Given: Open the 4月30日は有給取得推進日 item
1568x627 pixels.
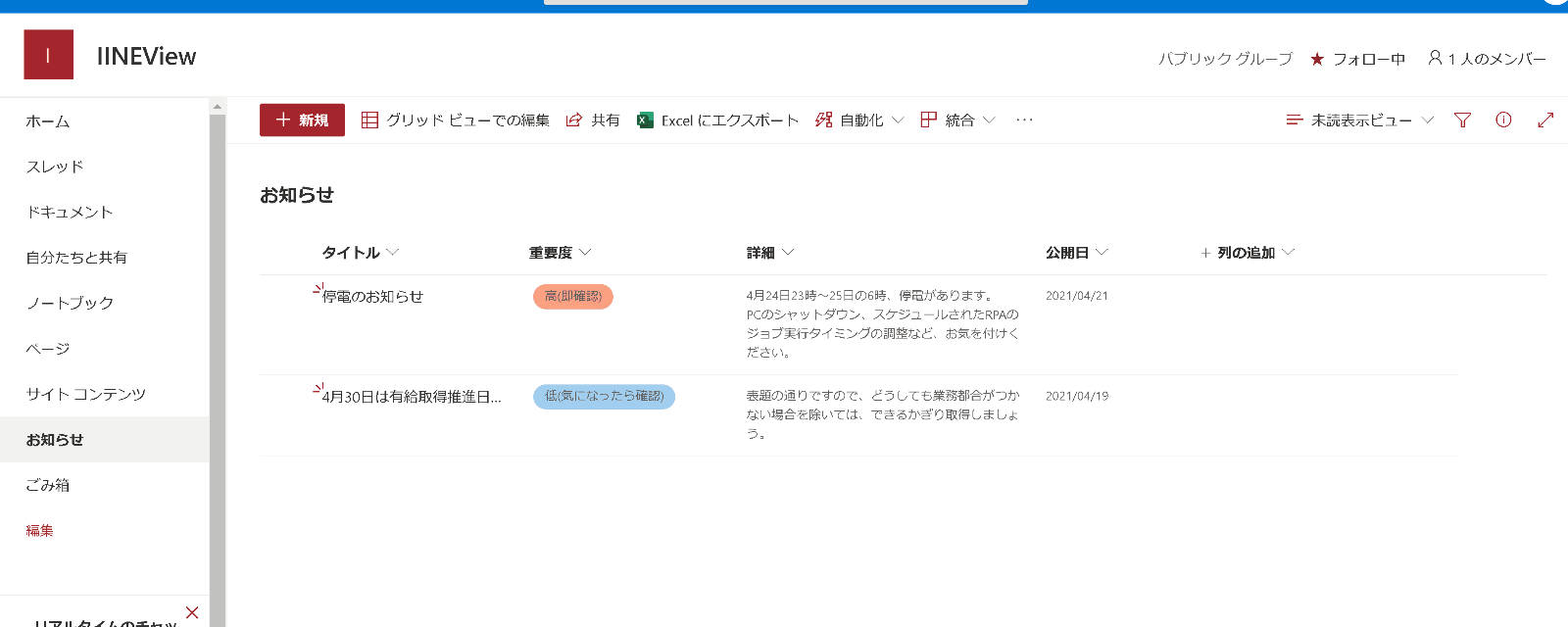Looking at the screenshot, I should pyautogui.click(x=412, y=397).
